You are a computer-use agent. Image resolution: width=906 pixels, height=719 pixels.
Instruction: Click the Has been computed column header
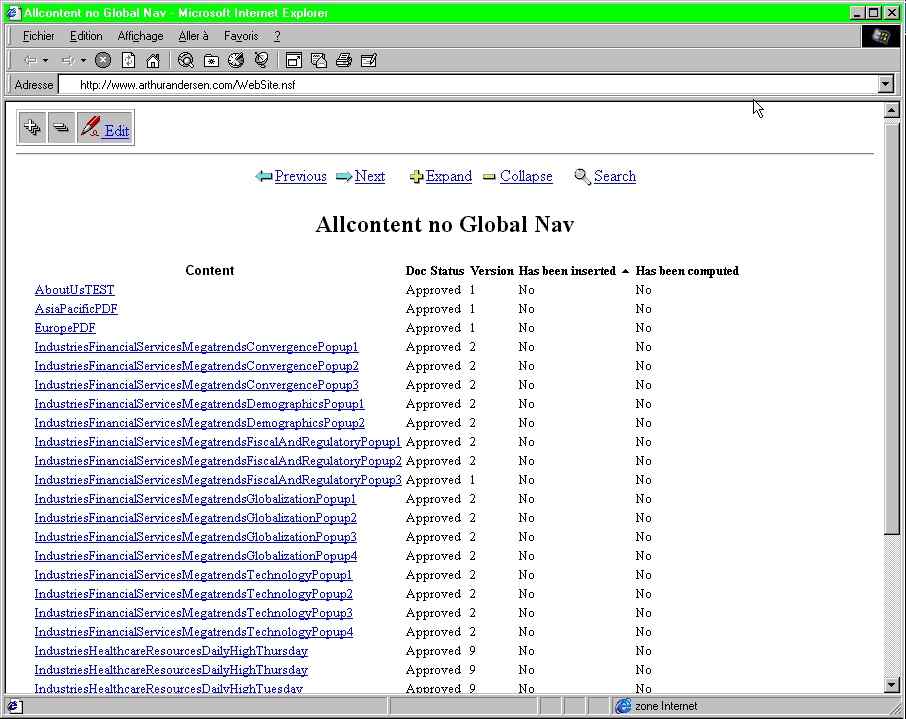[687, 270]
